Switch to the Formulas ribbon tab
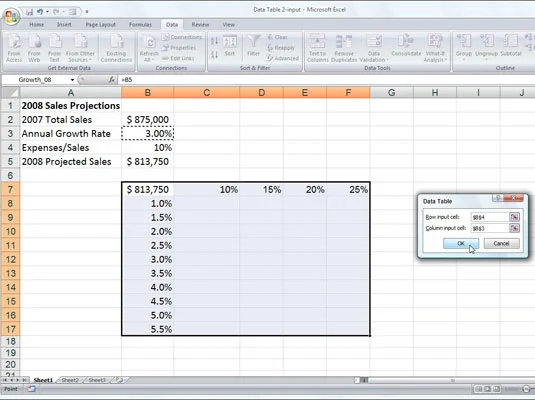The width and height of the screenshot is (535, 400). click(140, 25)
